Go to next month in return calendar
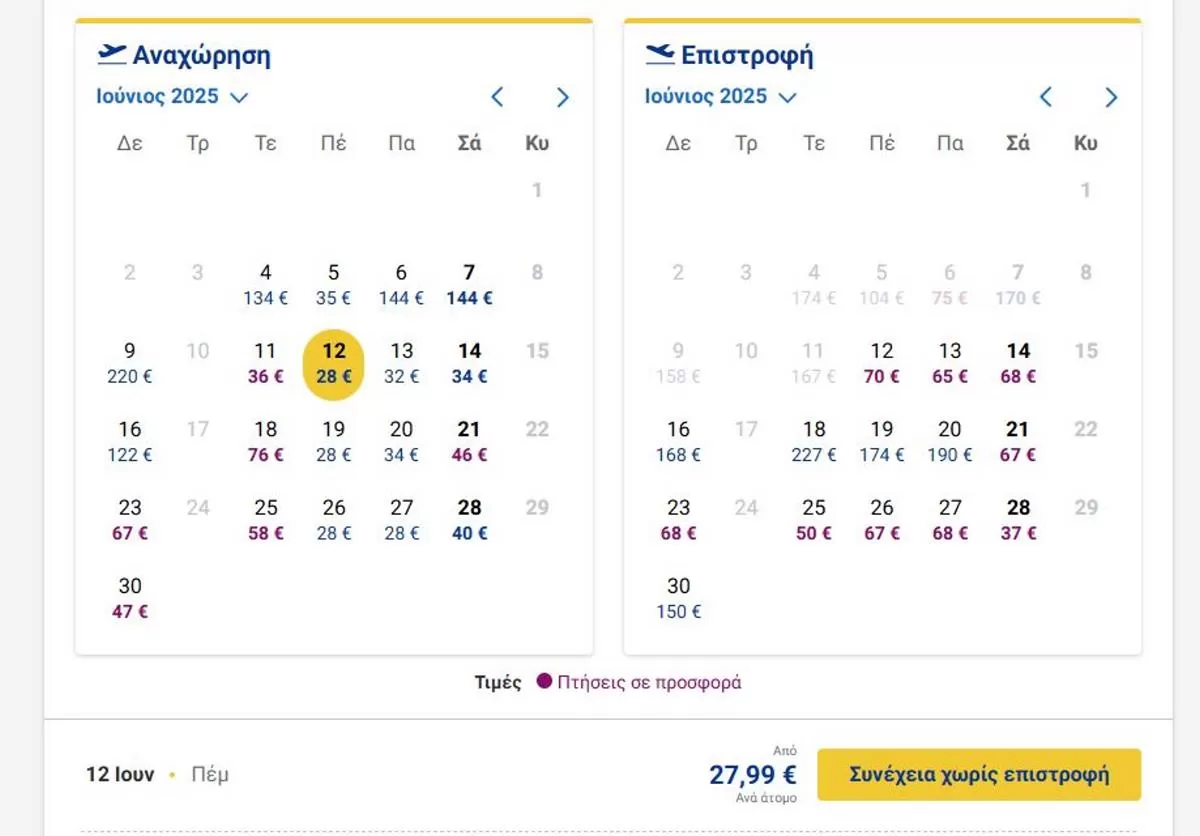 pyautogui.click(x=1112, y=97)
